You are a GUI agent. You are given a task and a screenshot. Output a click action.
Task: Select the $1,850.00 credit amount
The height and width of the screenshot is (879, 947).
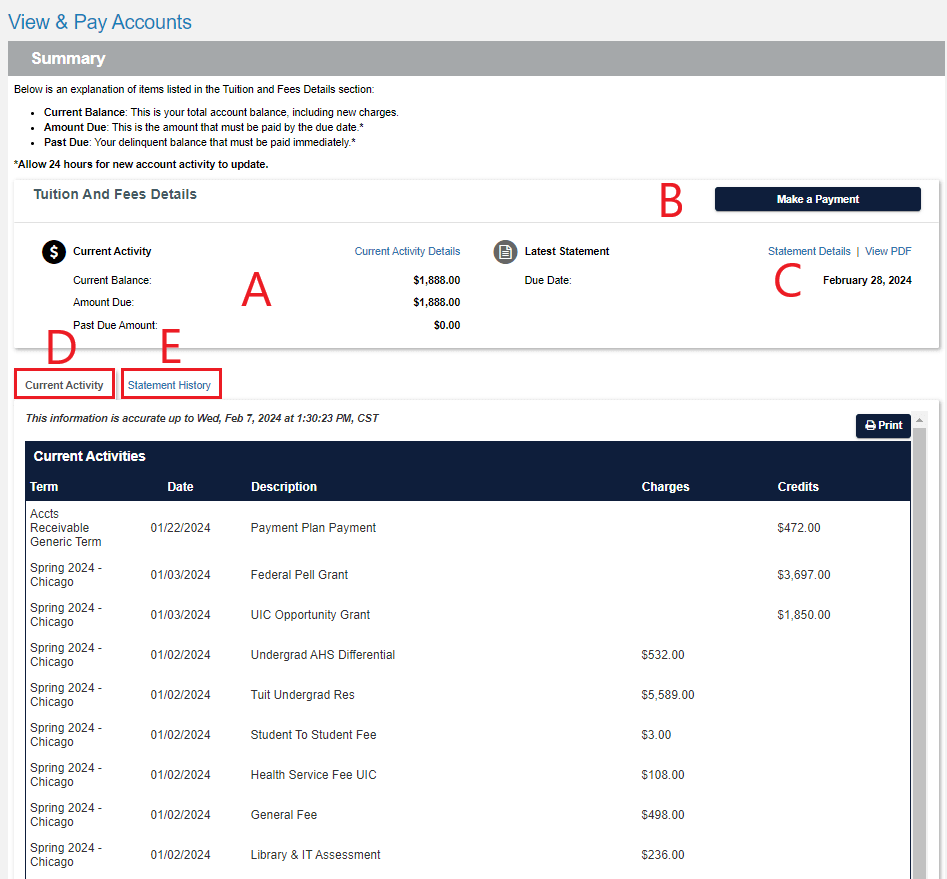[x=804, y=615]
